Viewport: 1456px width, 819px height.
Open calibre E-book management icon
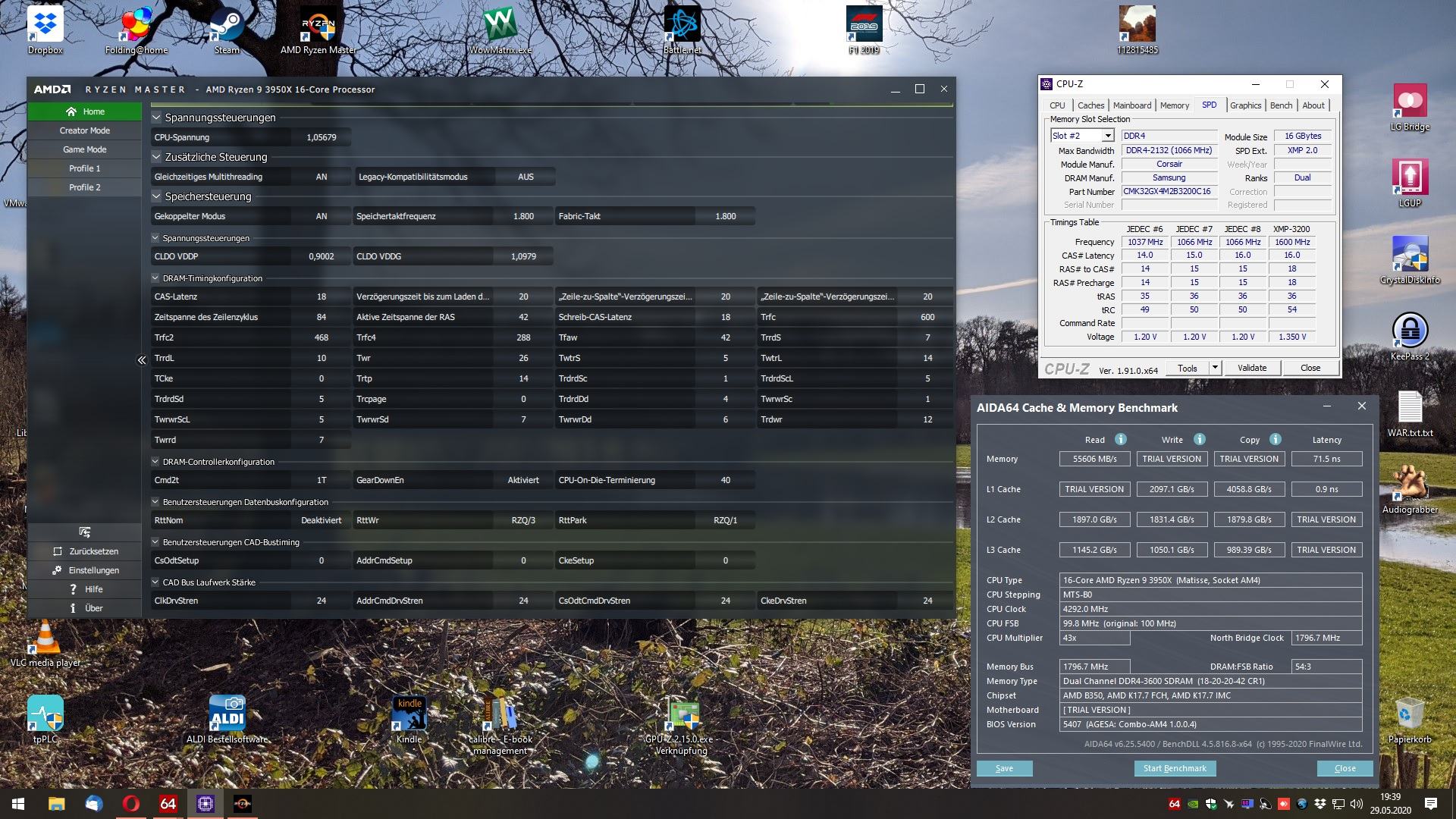coord(500,725)
